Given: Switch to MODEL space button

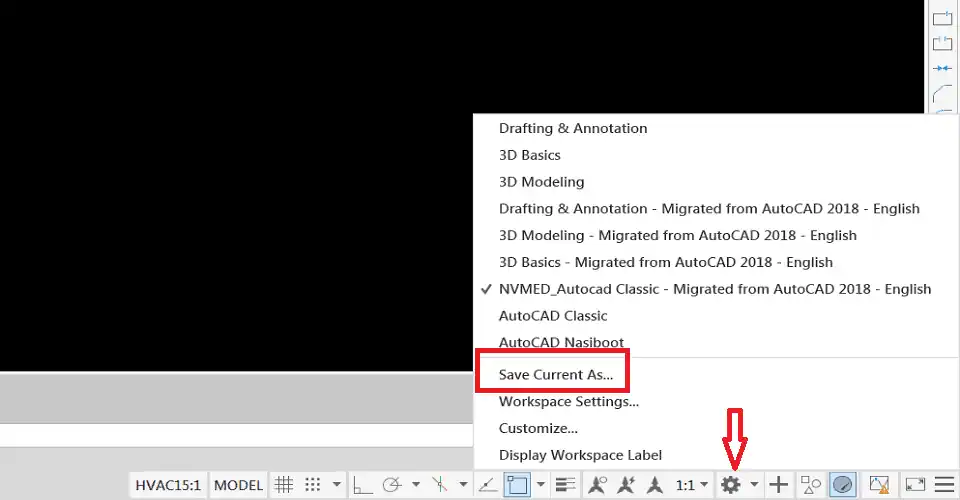Looking at the screenshot, I should pyautogui.click(x=238, y=485).
